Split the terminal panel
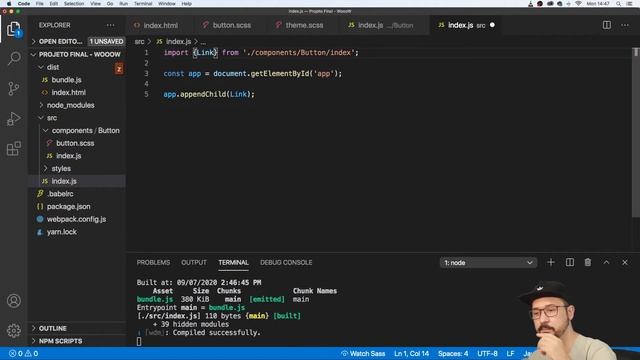Image resolution: width=640 pixels, height=360 pixels. (x=570, y=262)
